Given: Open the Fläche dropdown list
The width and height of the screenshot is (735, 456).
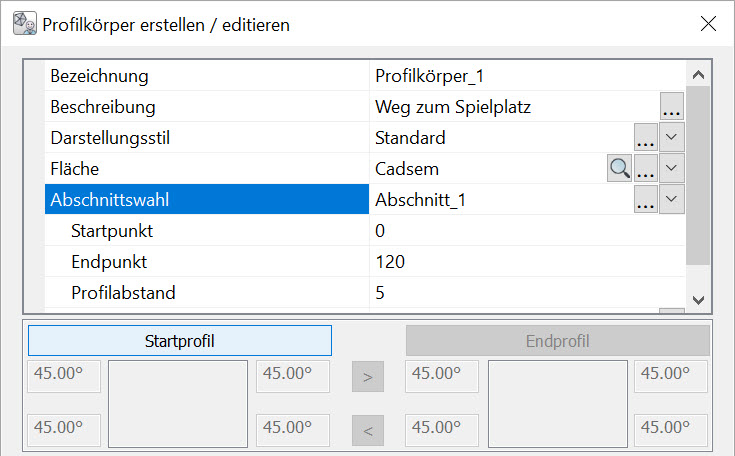Looking at the screenshot, I should click(673, 169).
